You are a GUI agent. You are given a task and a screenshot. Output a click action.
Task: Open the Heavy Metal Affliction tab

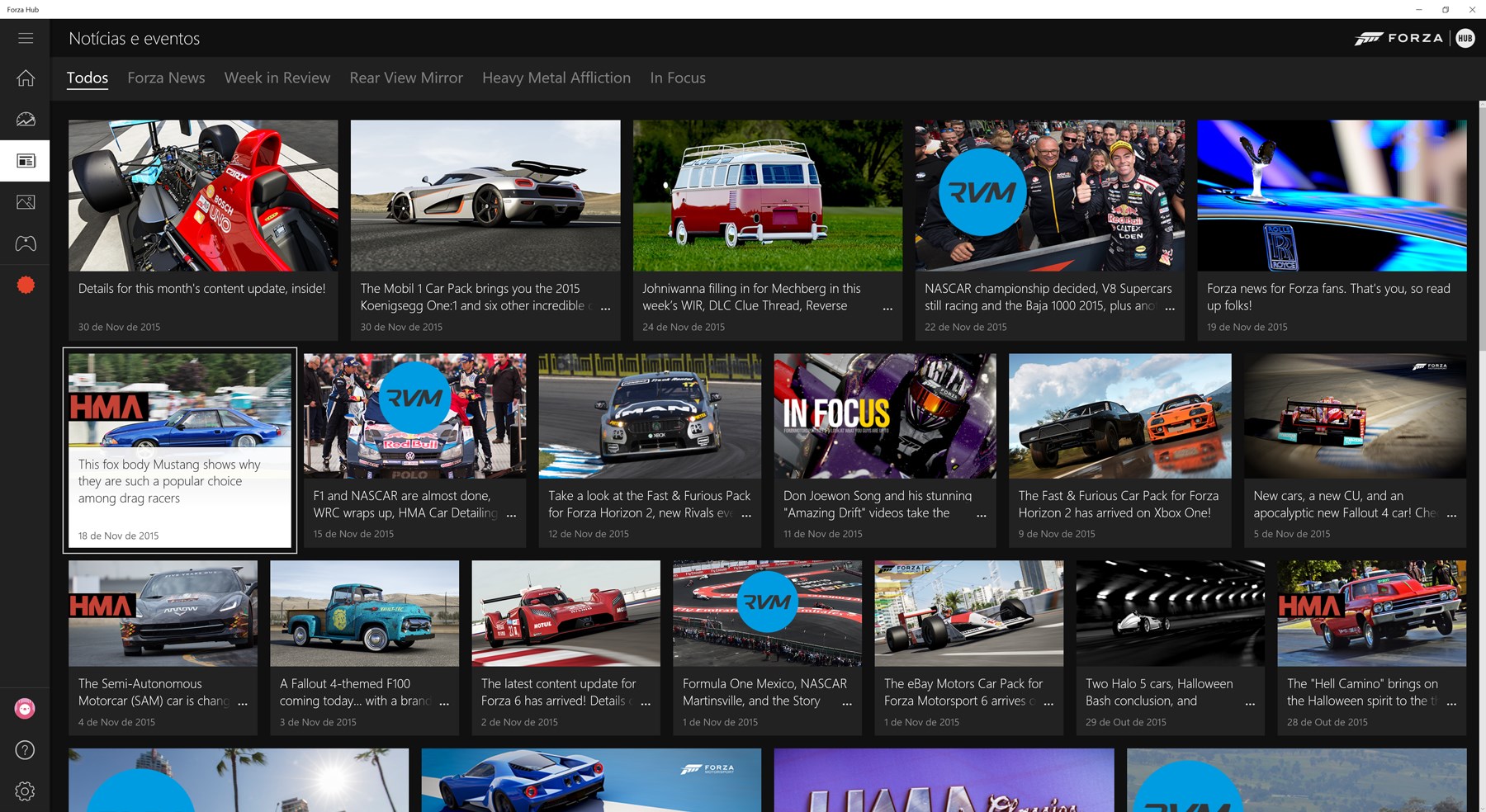pos(556,78)
